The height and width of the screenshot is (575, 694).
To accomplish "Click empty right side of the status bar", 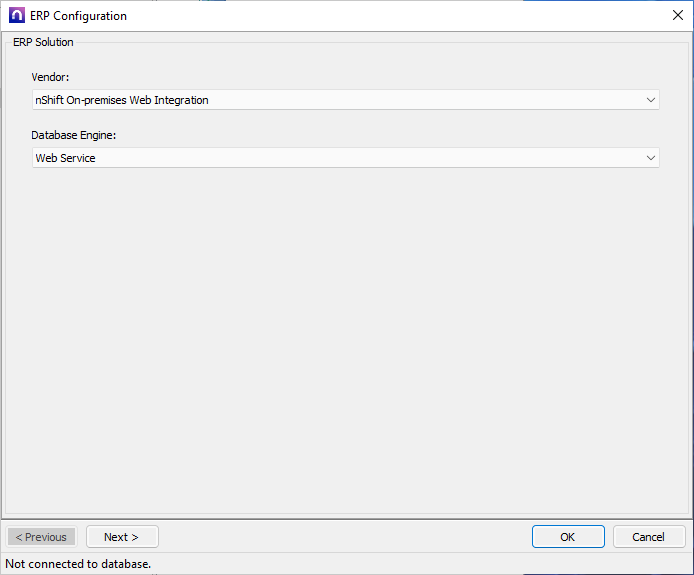I will pyautogui.click(x=450, y=564).
